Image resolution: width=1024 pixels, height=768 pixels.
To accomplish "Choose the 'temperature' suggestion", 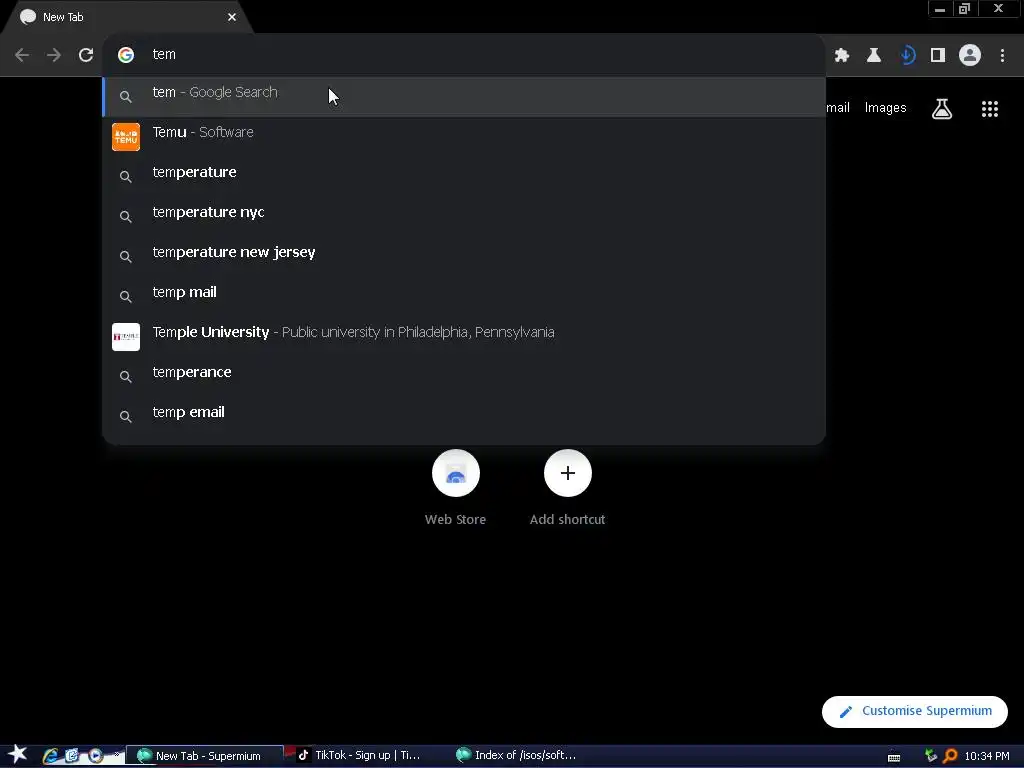I will pos(464,176).
